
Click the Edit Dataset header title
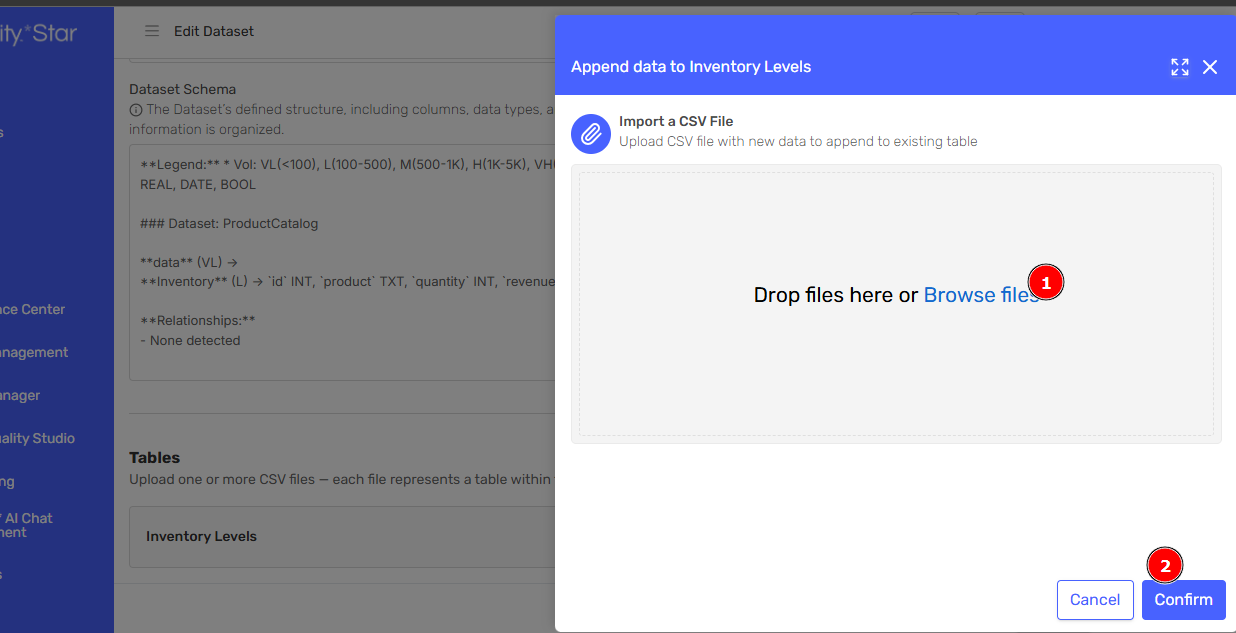click(214, 31)
